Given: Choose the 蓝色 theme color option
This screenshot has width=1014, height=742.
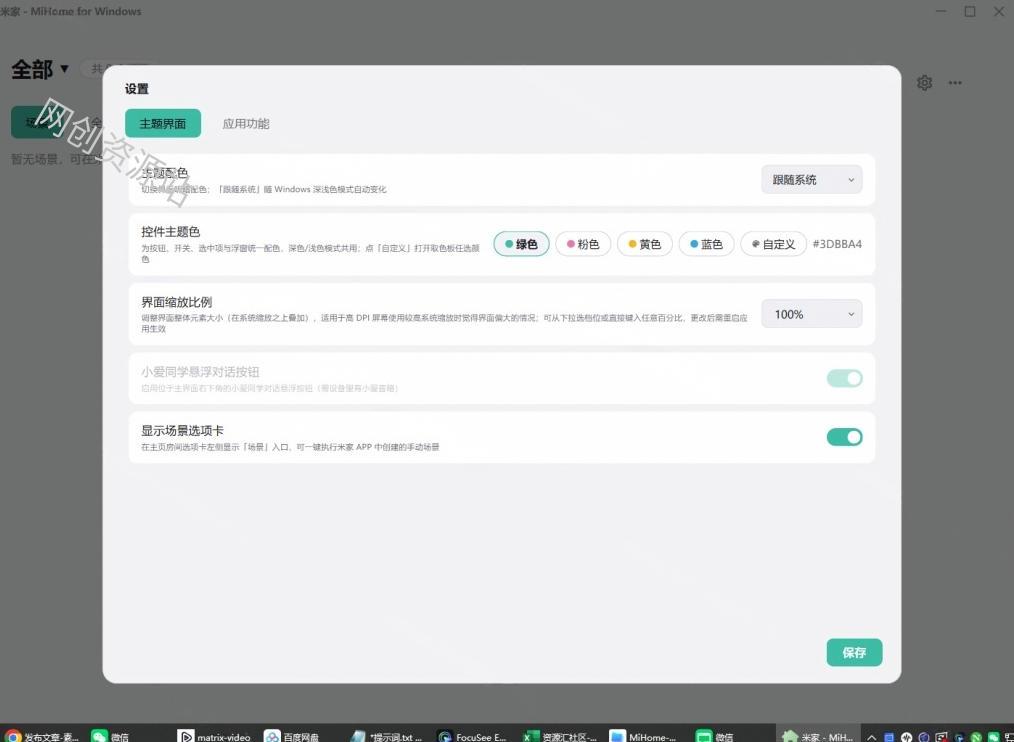Looking at the screenshot, I should (706, 244).
